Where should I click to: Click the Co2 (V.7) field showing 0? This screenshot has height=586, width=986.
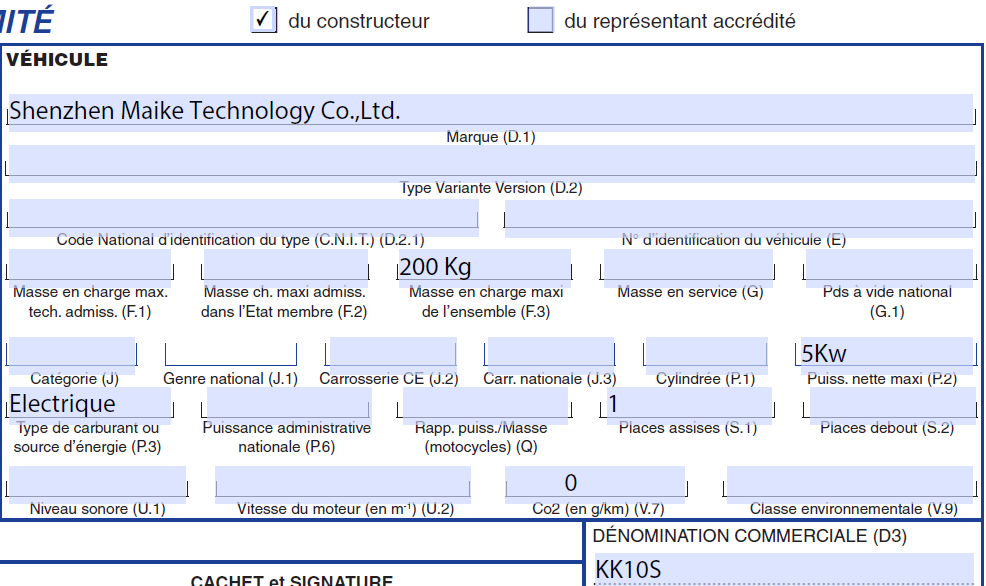click(x=595, y=483)
